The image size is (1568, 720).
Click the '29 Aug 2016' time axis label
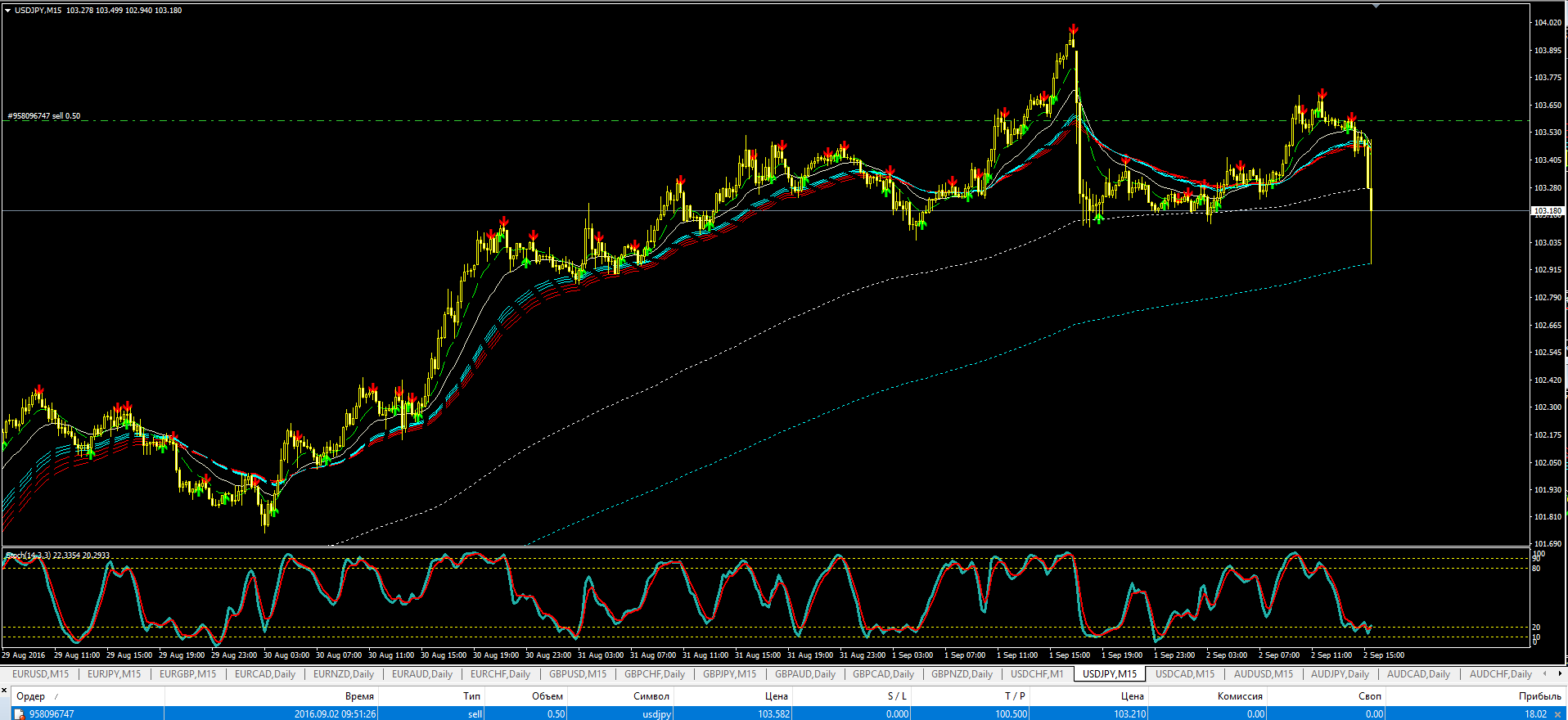point(24,655)
